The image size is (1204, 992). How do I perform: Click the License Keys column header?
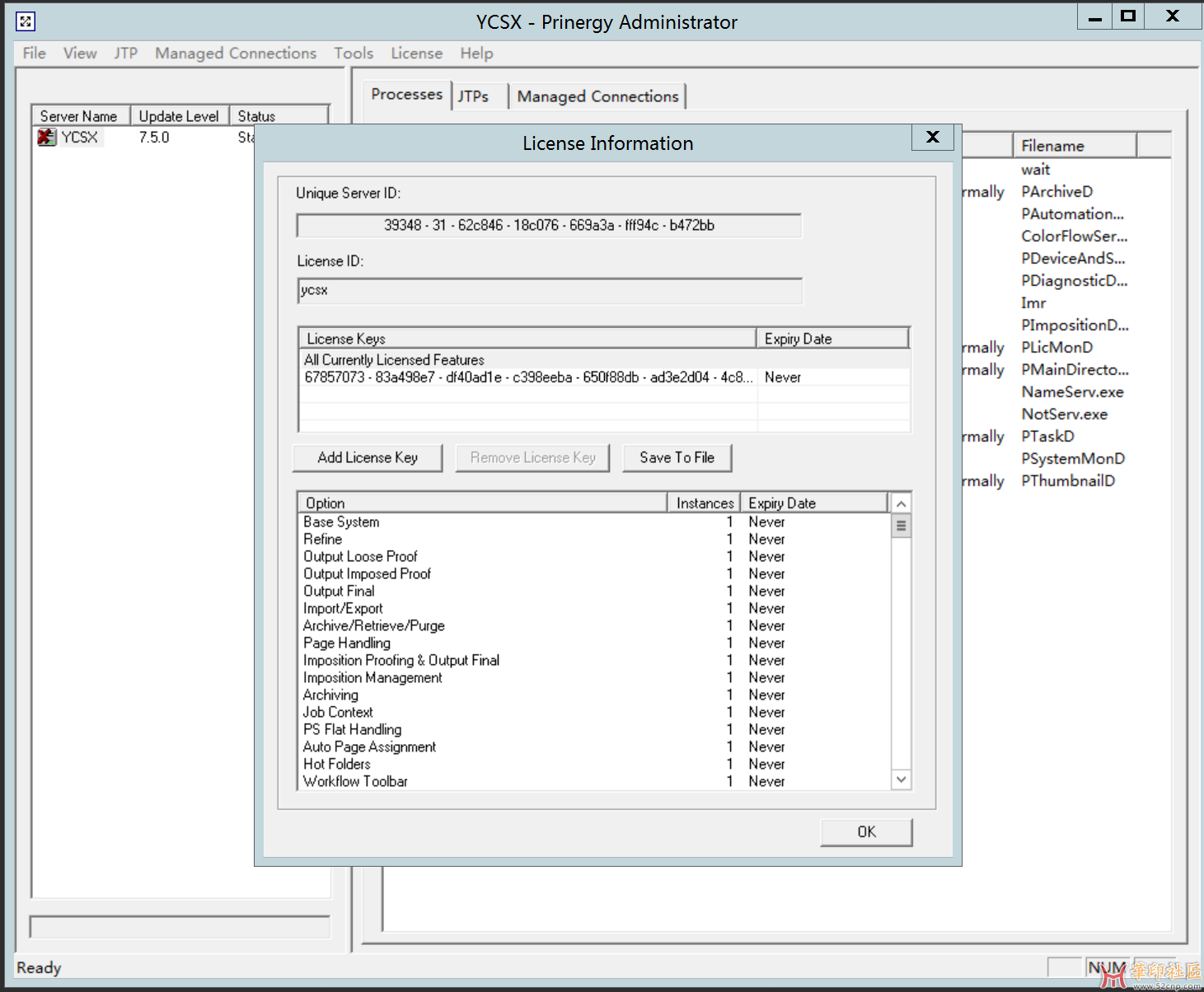(x=527, y=339)
